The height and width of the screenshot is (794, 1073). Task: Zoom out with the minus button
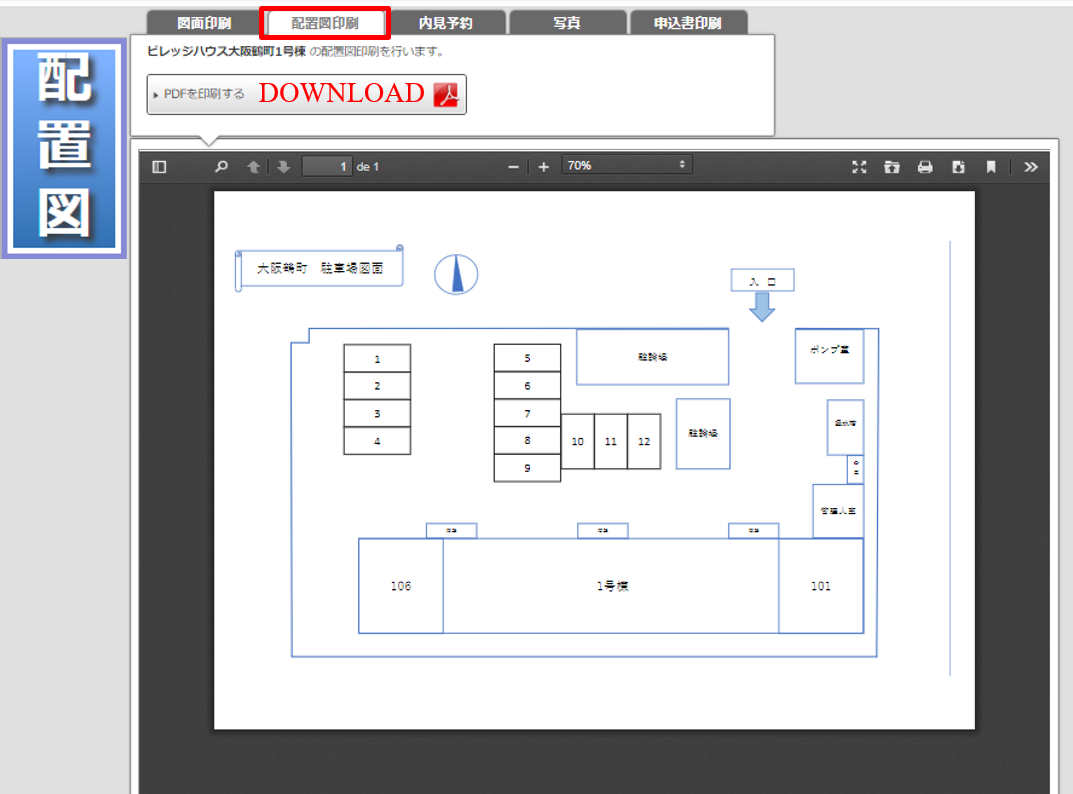click(x=513, y=167)
